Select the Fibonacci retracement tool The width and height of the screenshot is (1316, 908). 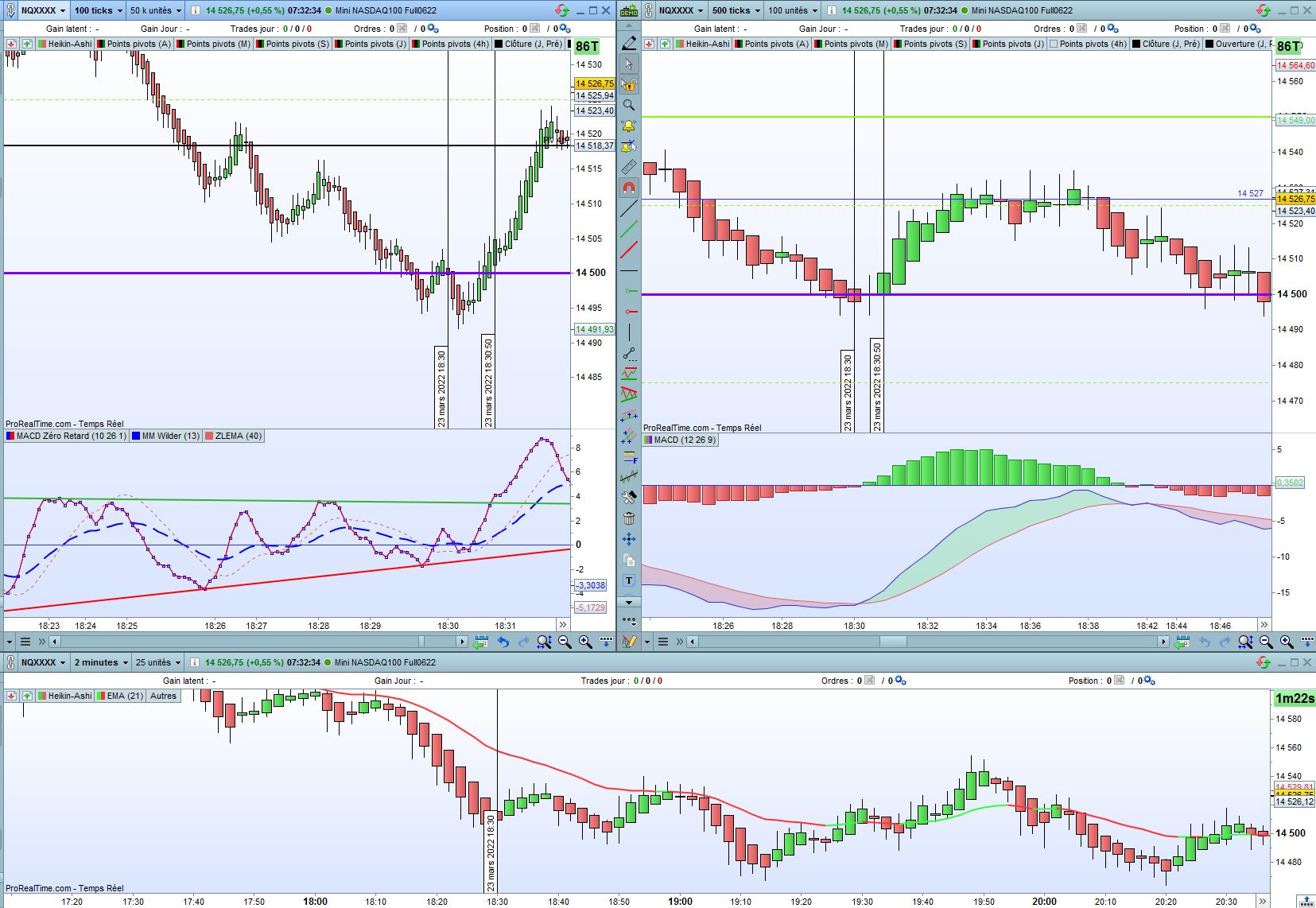pos(629,456)
